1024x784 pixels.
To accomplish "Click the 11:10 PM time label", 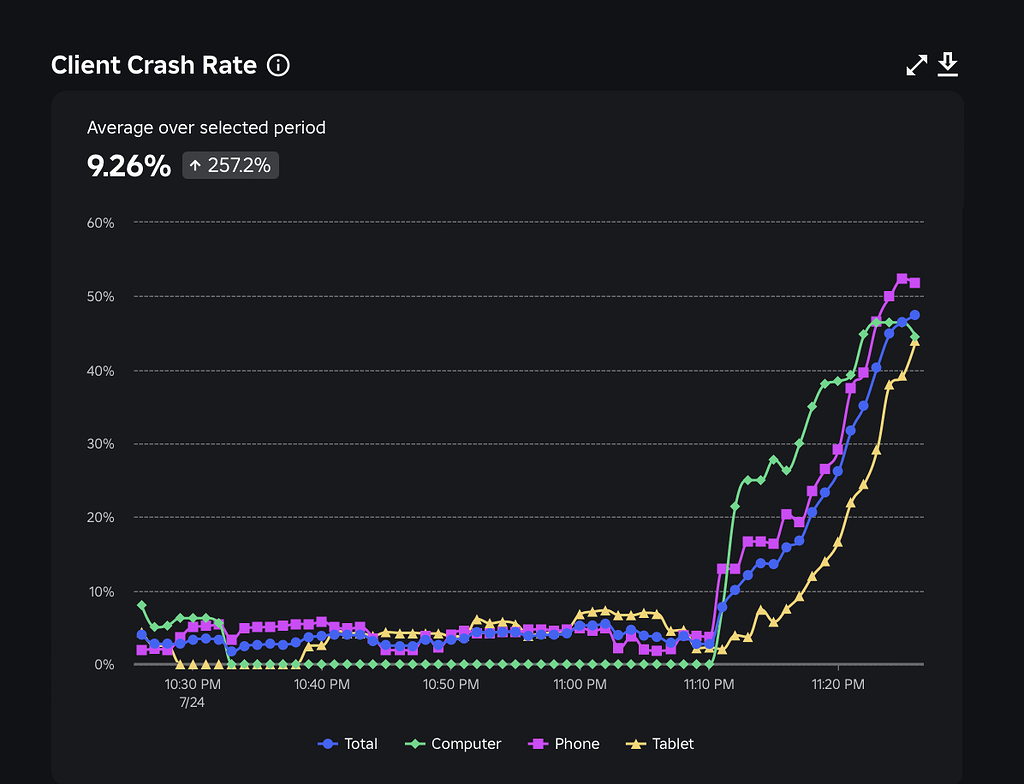I will tap(709, 685).
